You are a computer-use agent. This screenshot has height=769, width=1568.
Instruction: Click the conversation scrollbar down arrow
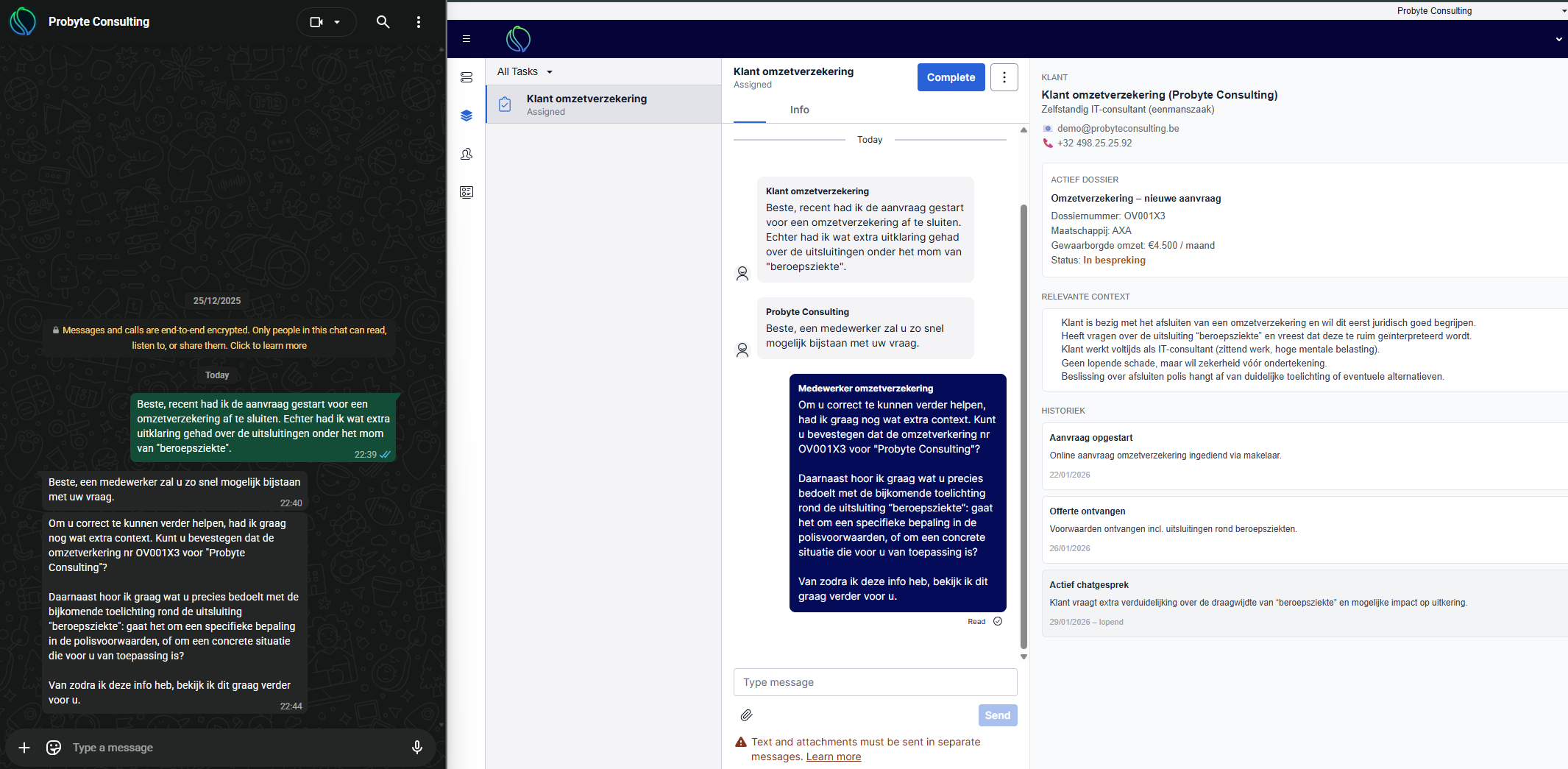1024,656
